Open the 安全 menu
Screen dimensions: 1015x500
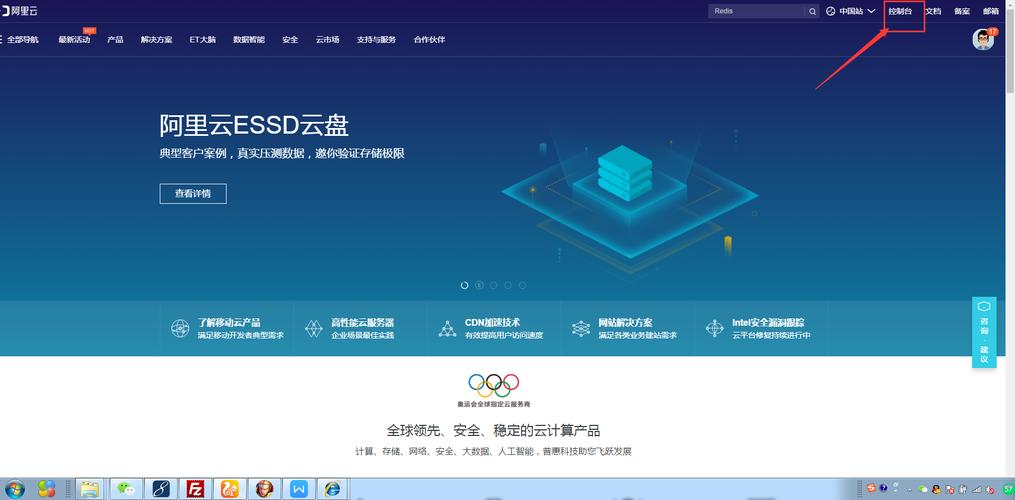tap(290, 40)
